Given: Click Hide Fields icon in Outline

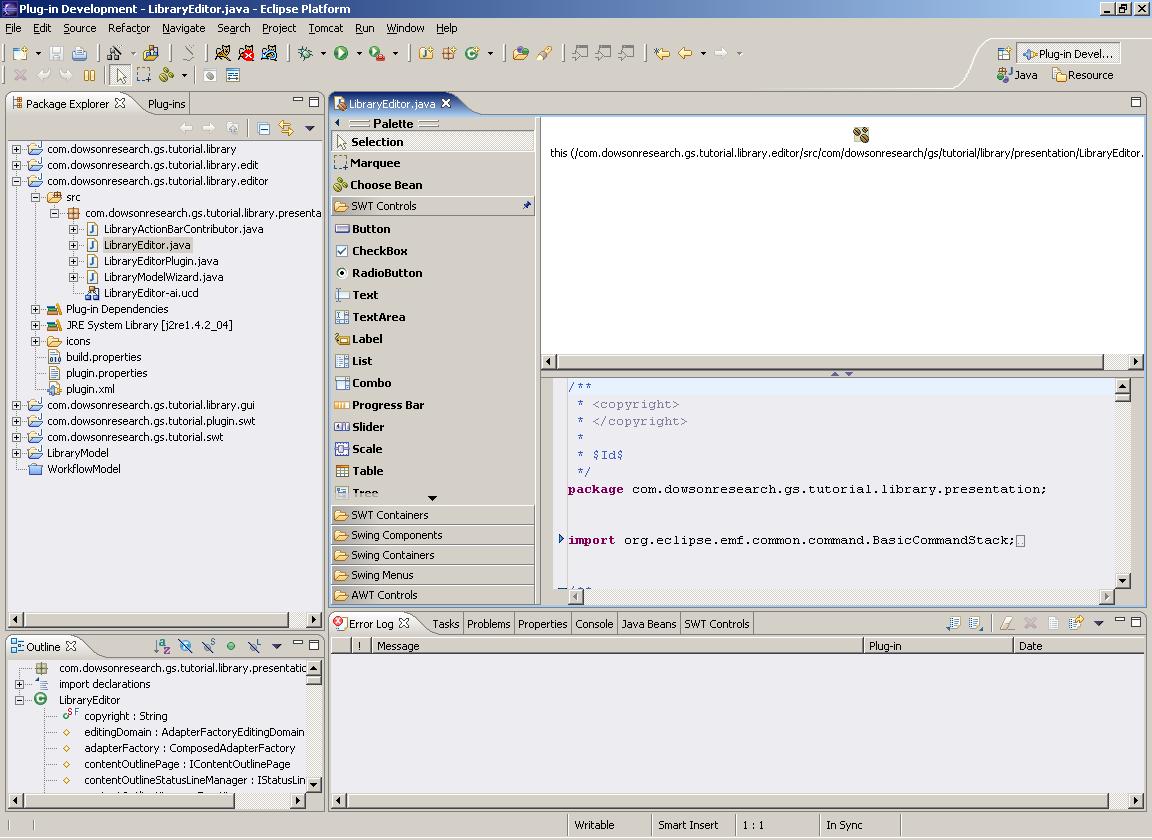Looking at the screenshot, I should coord(185,647).
